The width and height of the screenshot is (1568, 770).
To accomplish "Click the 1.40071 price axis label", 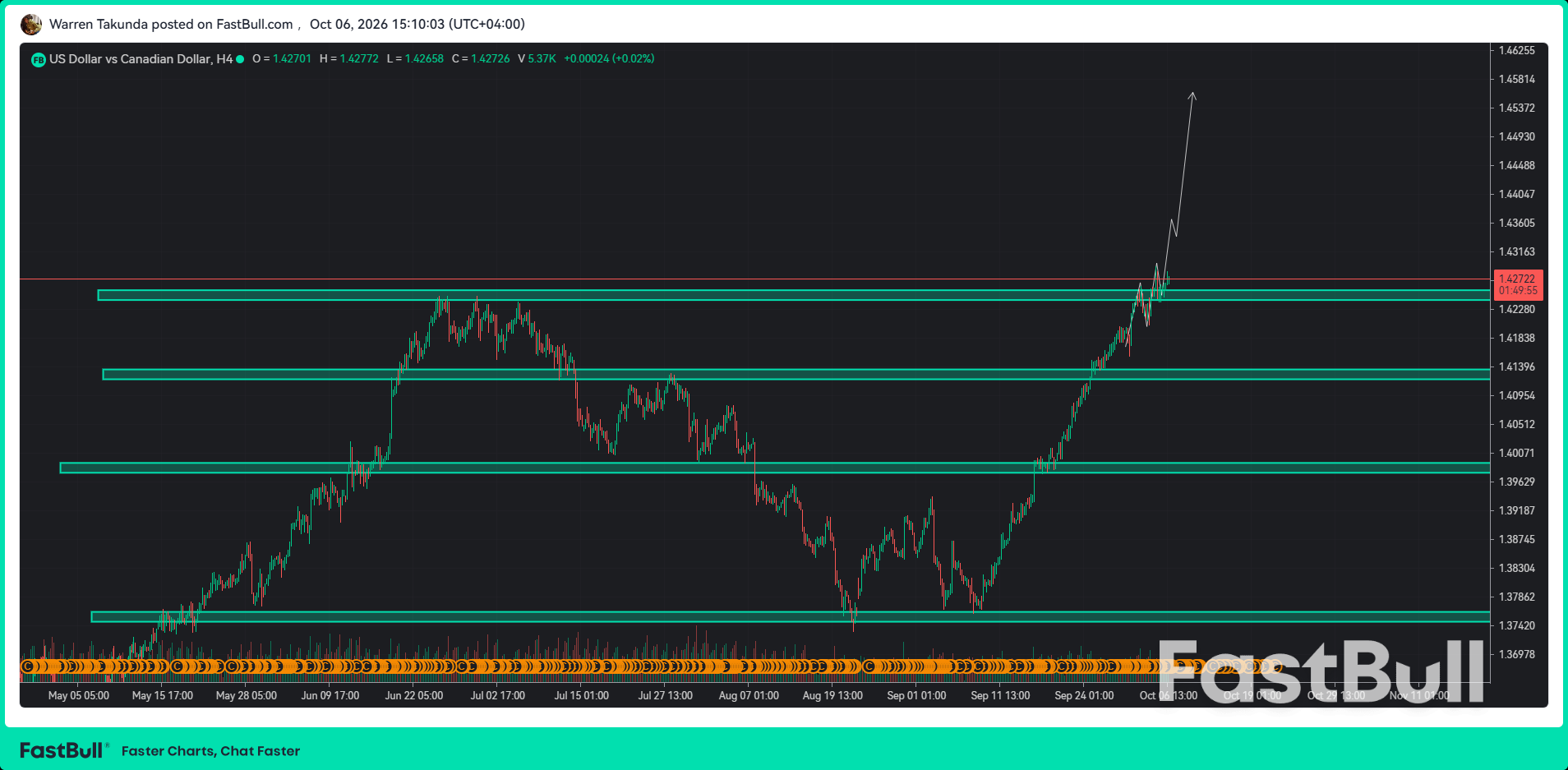I will (1516, 453).
